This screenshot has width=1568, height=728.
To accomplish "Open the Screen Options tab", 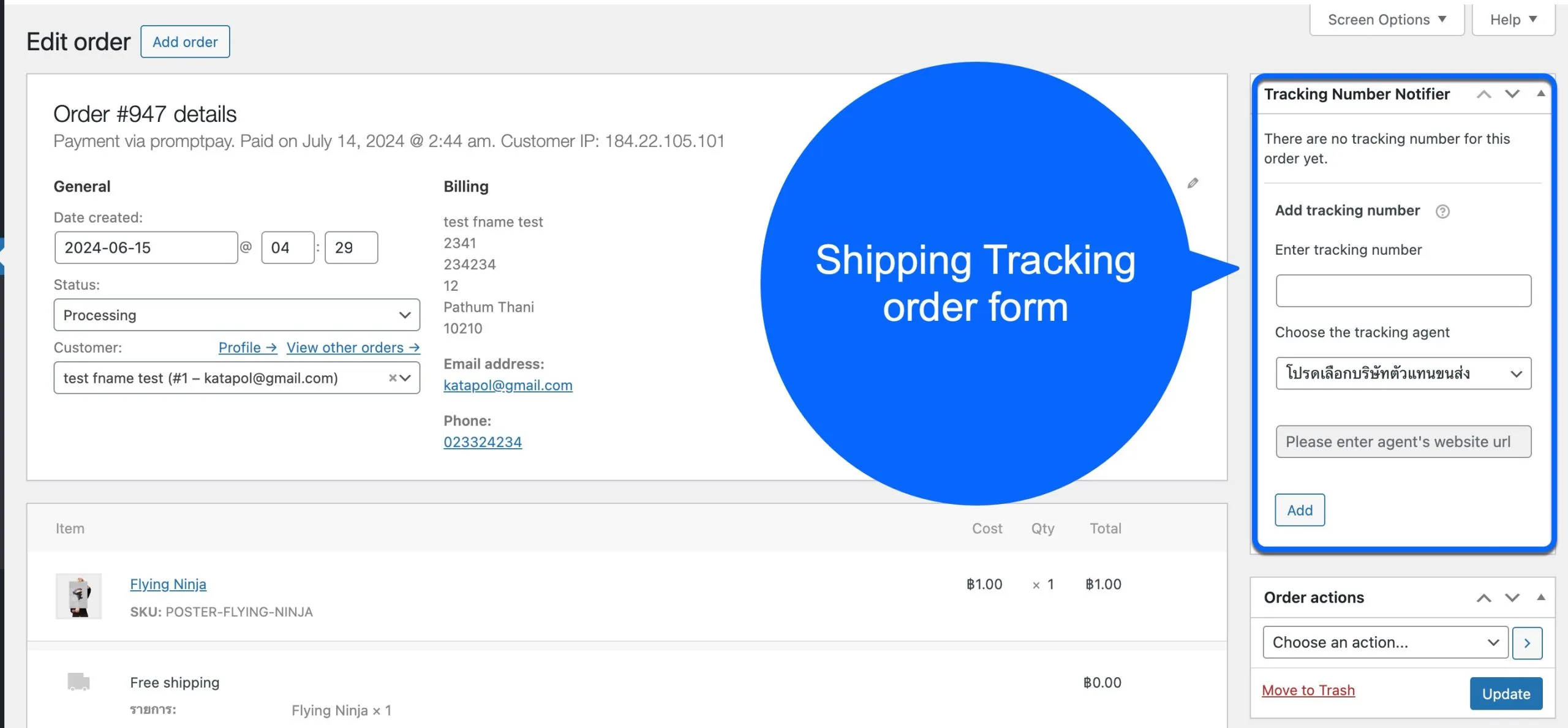I will tap(1387, 20).
